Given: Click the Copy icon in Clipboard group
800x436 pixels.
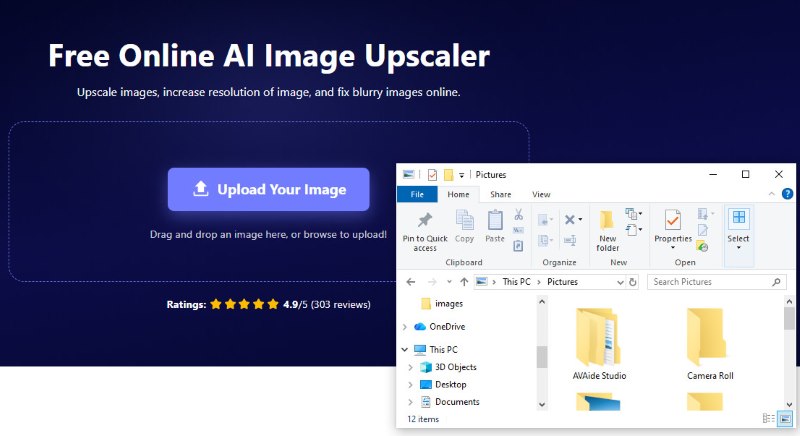Looking at the screenshot, I should [464, 220].
